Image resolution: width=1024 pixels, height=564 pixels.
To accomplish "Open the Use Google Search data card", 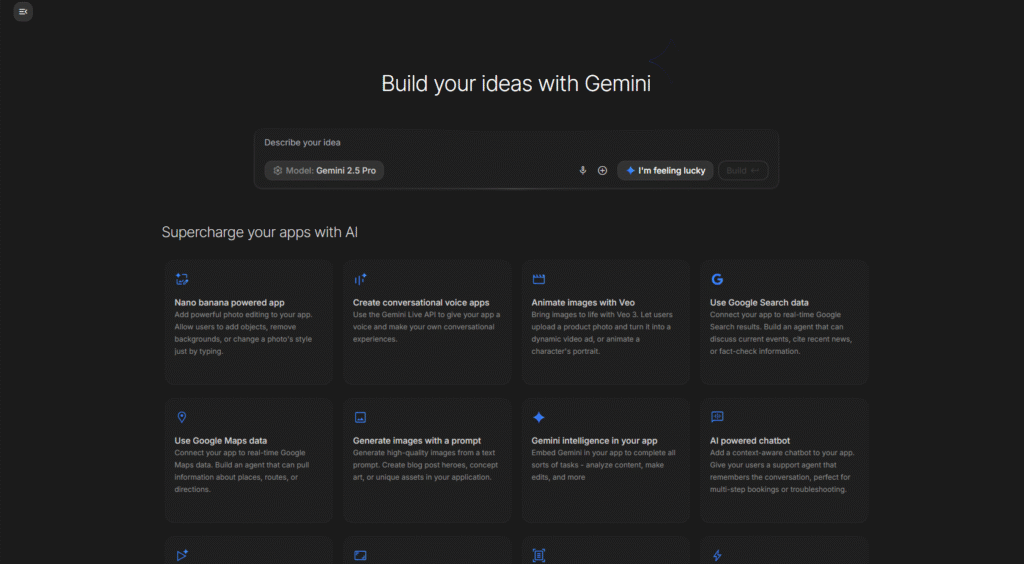I will point(783,323).
